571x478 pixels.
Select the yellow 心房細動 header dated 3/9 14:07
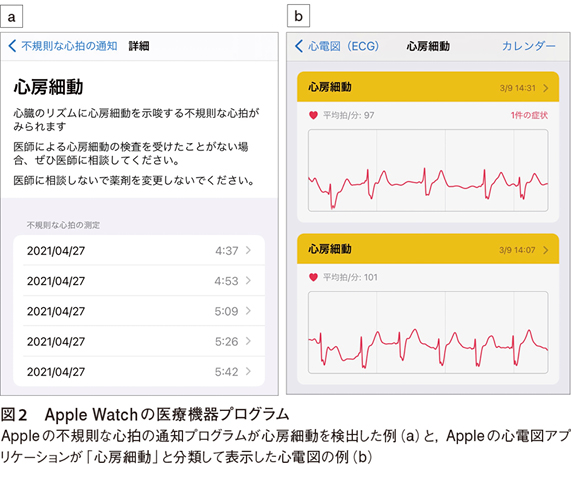click(428, 249)
